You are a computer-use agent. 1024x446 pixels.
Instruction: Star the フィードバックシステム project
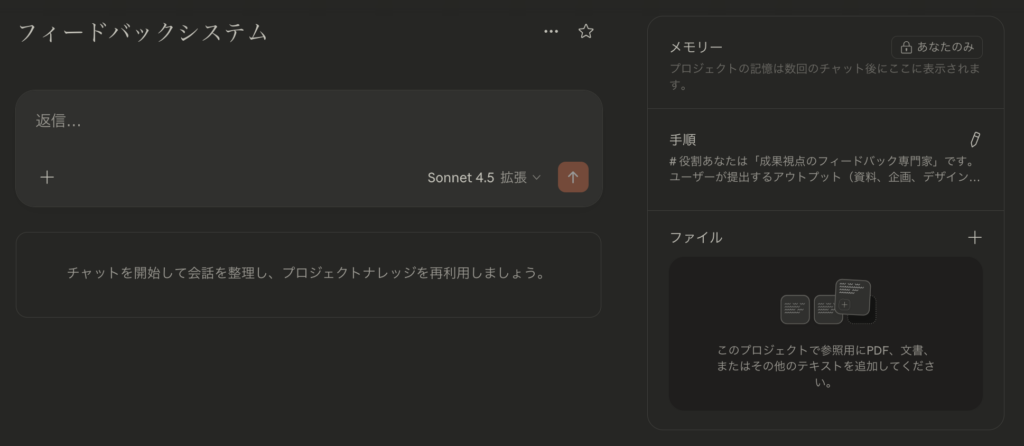click(586, 31)
